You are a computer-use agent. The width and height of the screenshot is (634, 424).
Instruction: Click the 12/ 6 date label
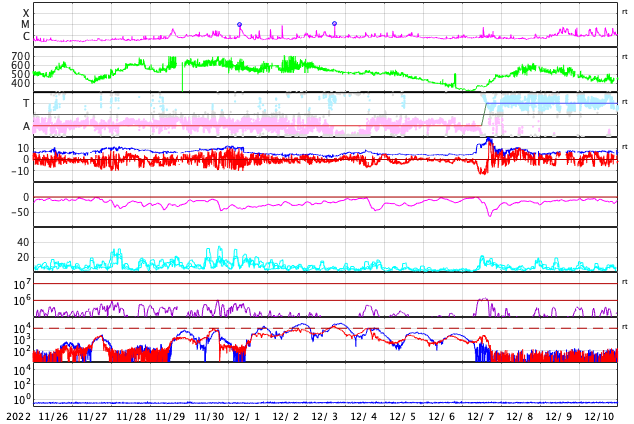(442, 416)
